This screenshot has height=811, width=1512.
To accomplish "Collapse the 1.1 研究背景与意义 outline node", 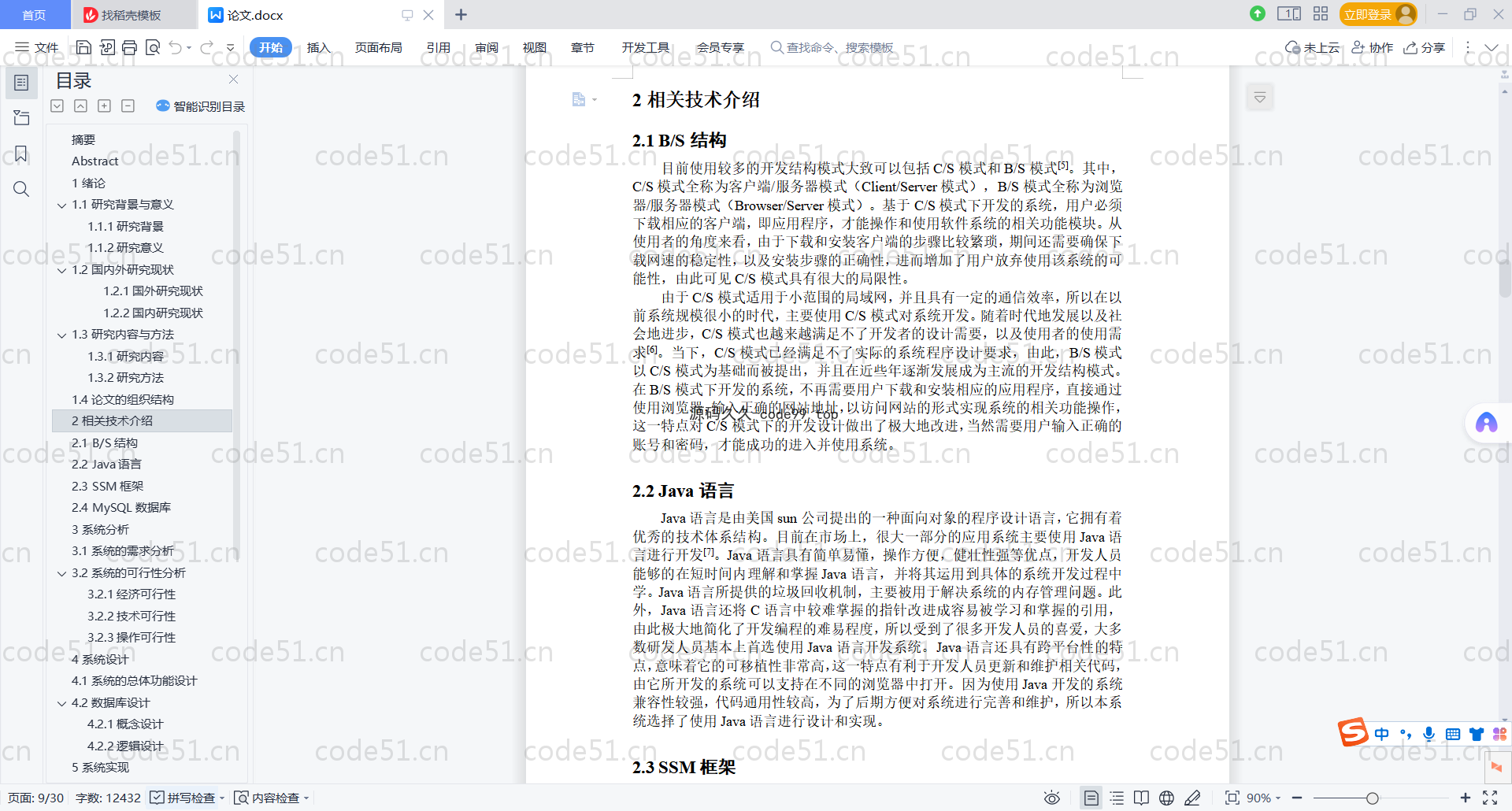I will [61, 205].
